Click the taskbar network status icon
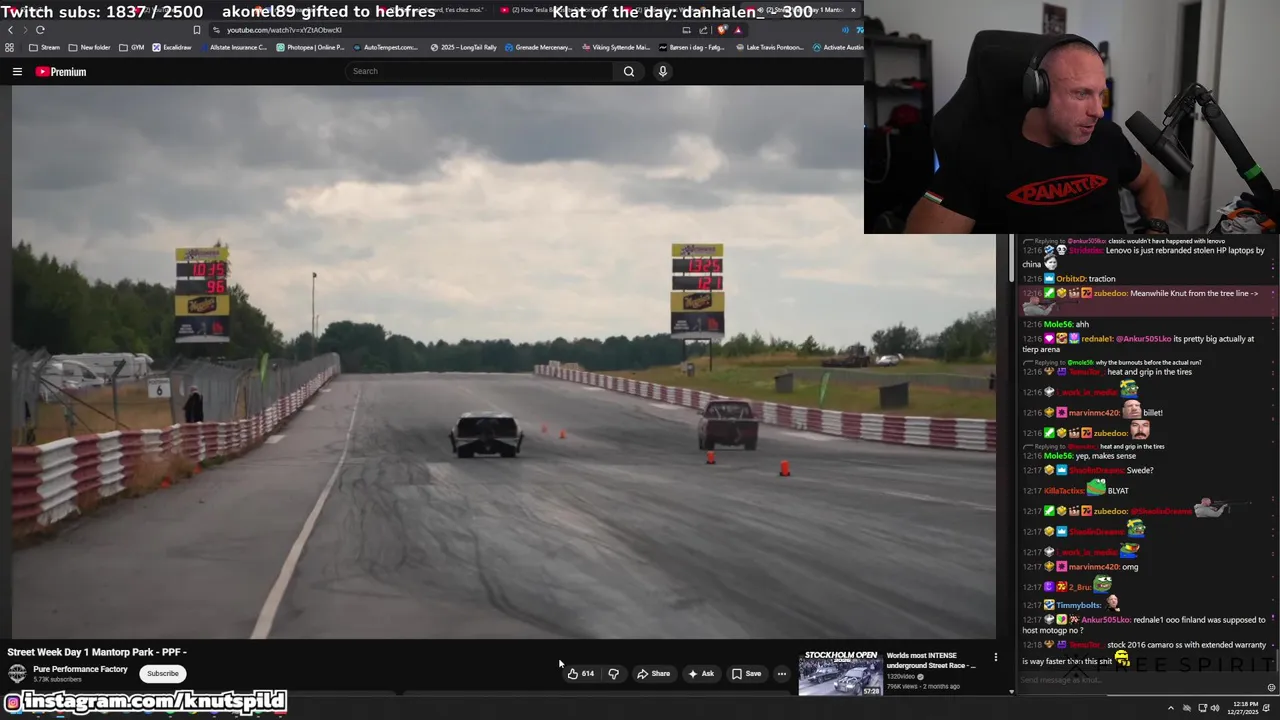Image resolution: width=1280 pixels, height=720 pixels. pyautogui.click(x=1202, y=708)
